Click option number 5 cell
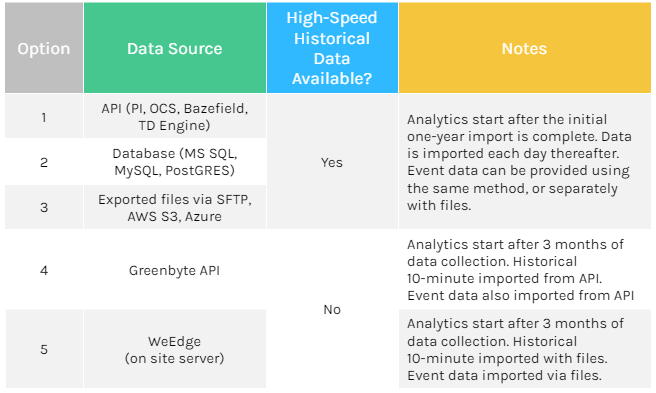The width and height of the screenshot is (656, 393). tap(44, 349)
